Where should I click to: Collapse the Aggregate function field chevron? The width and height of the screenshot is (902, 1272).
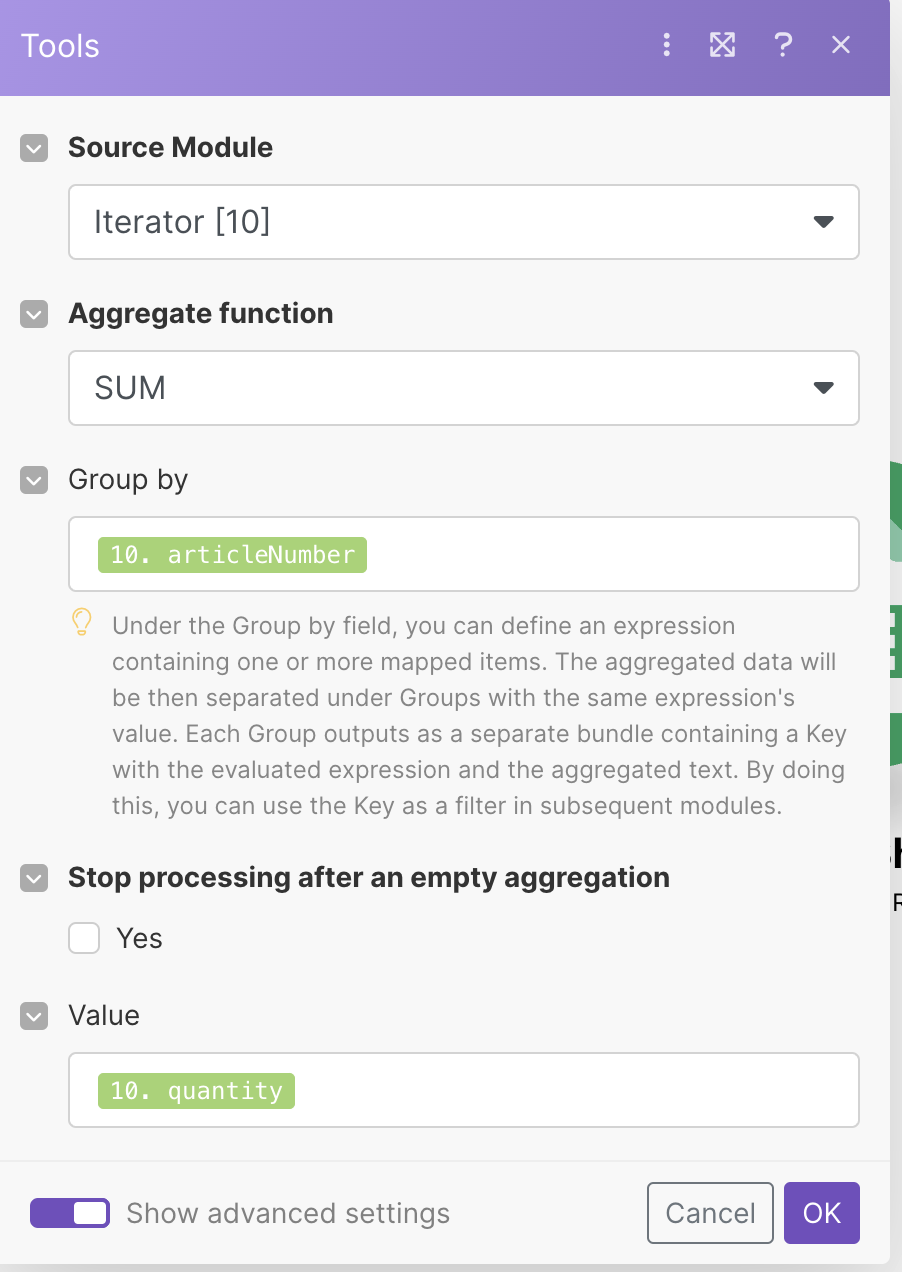[34, 315]
